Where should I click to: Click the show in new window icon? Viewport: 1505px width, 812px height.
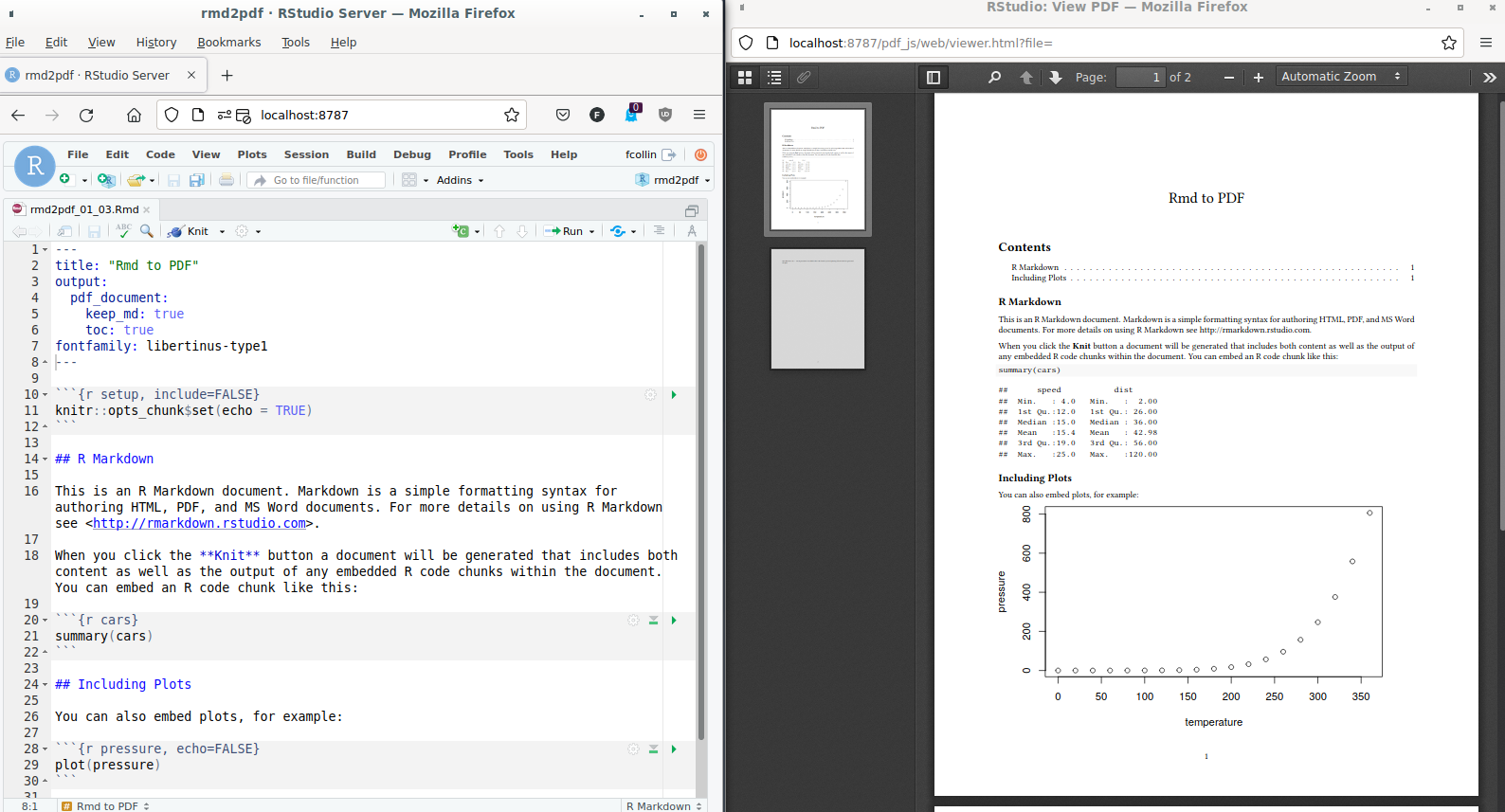coord(64,230)
